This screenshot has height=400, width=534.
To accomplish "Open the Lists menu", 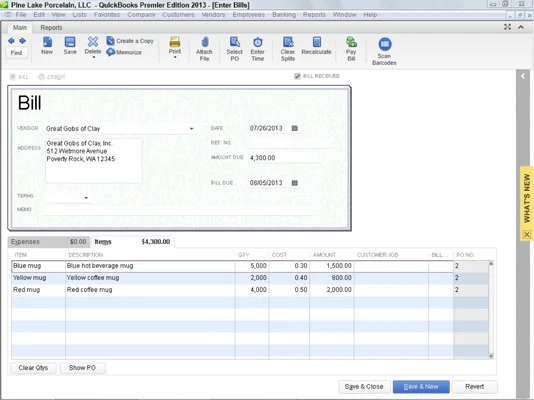I will pos(79,15).
